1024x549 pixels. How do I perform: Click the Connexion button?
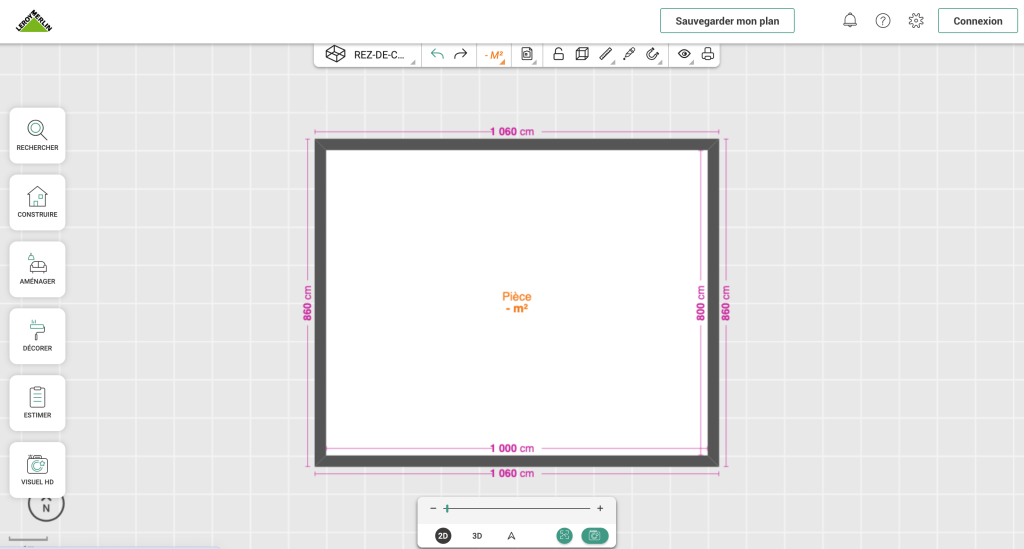pos(978,21)
